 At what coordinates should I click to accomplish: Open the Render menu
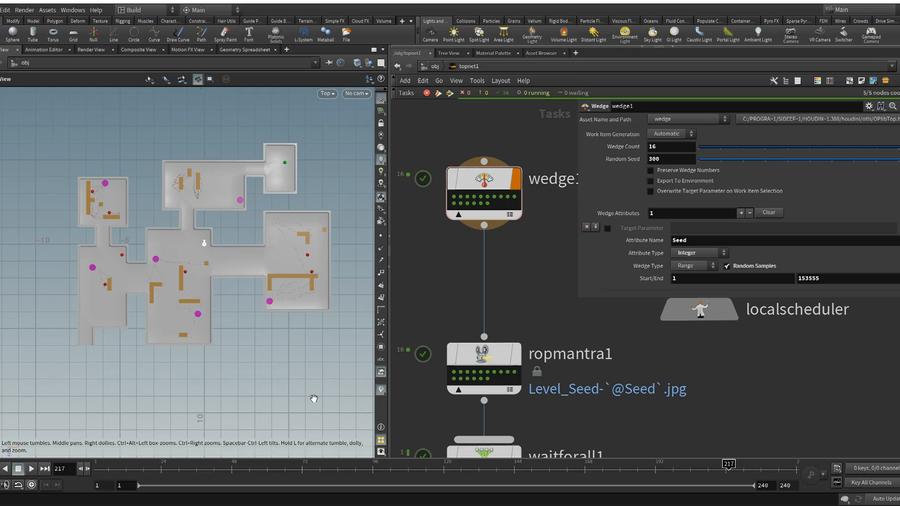pos(24,10)
